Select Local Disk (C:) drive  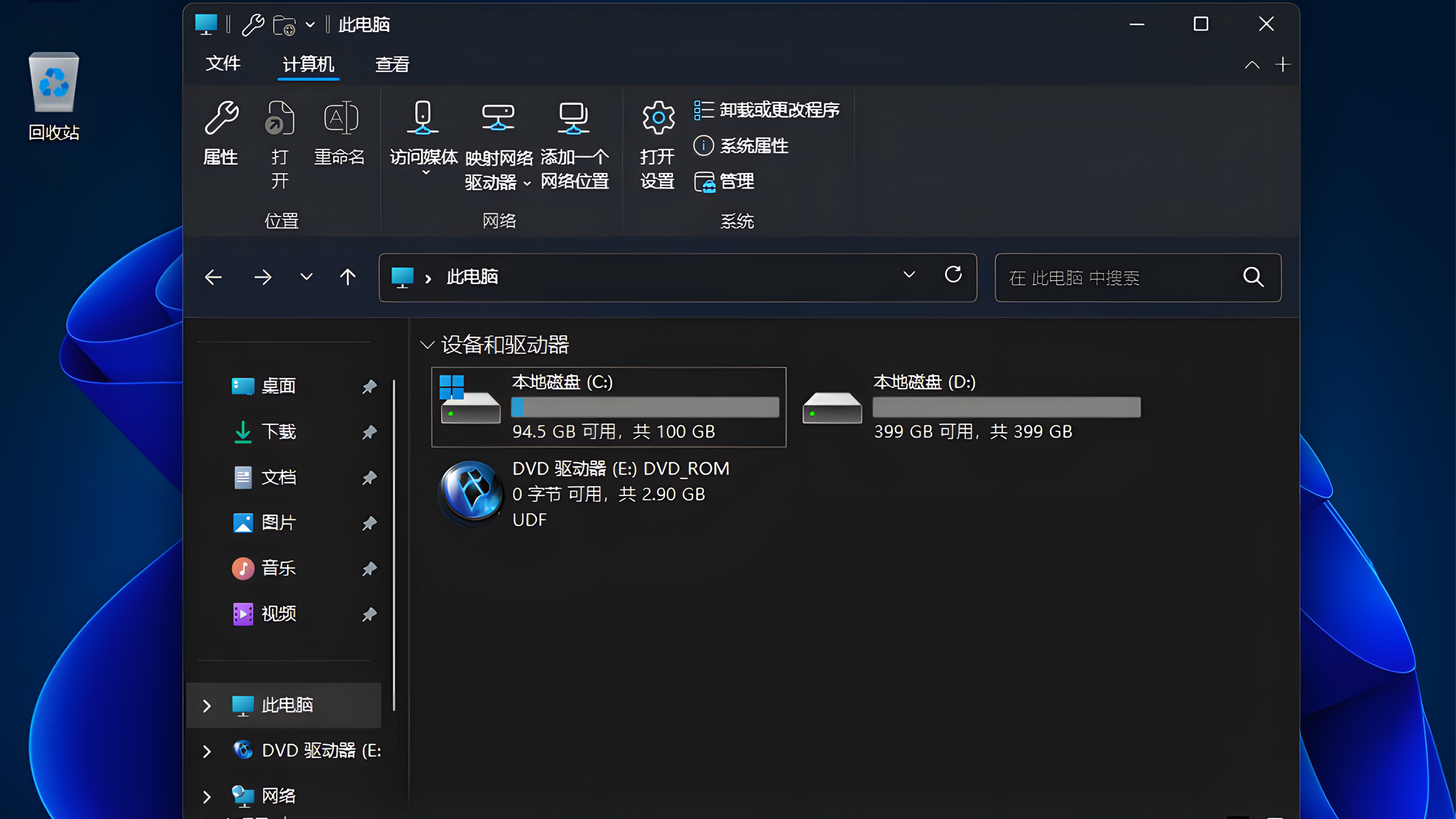click(609, 407)
